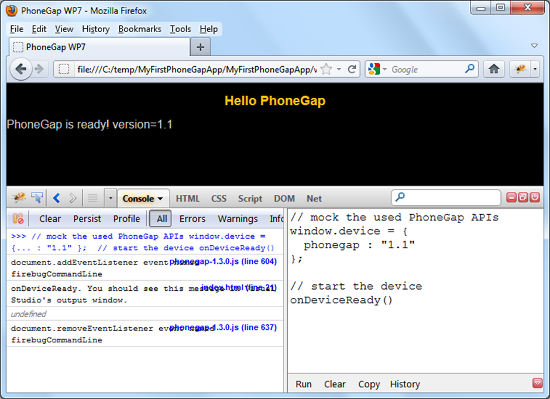Open Firebug in a new window
550x399 pixels.
[523, 197]
